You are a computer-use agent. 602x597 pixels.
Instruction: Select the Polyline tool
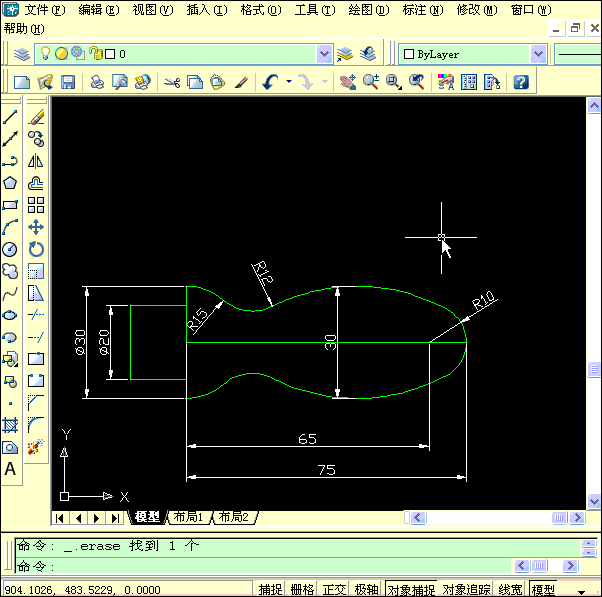point(10,161)
